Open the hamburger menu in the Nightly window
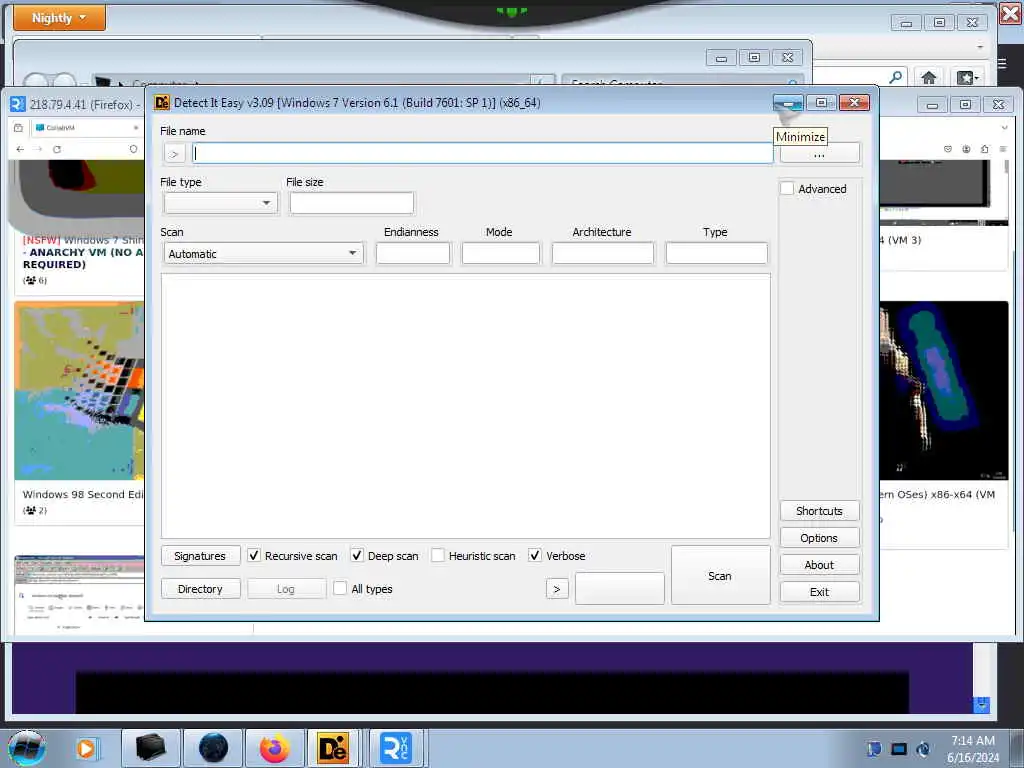The image size is (1024, 768). click(x=1002, y=63)
